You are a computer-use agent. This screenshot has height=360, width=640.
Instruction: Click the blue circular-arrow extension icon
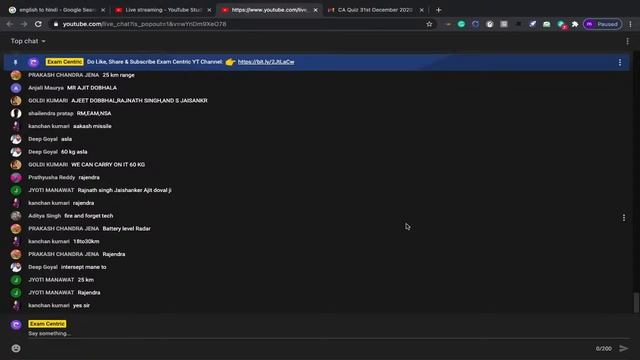click(x=476, y=24)
